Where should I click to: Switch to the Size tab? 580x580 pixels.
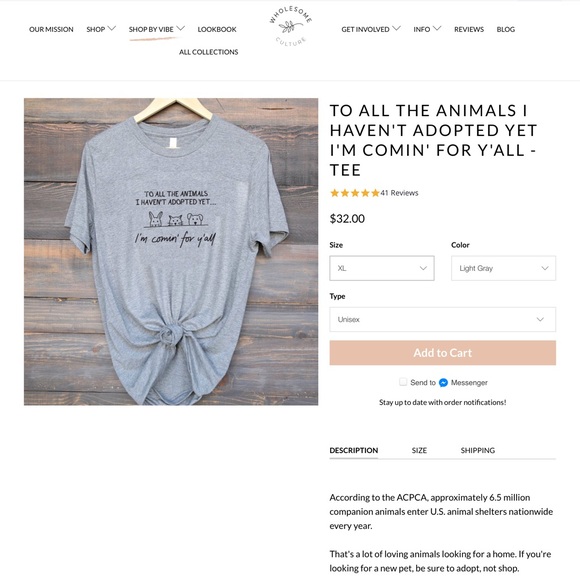click(419, 450)
